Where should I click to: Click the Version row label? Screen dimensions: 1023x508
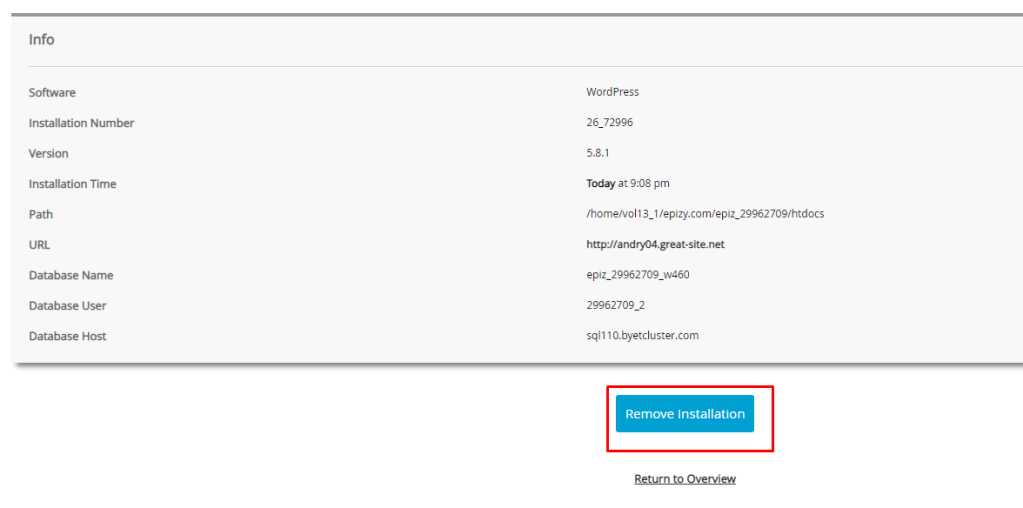coord(49,154)
